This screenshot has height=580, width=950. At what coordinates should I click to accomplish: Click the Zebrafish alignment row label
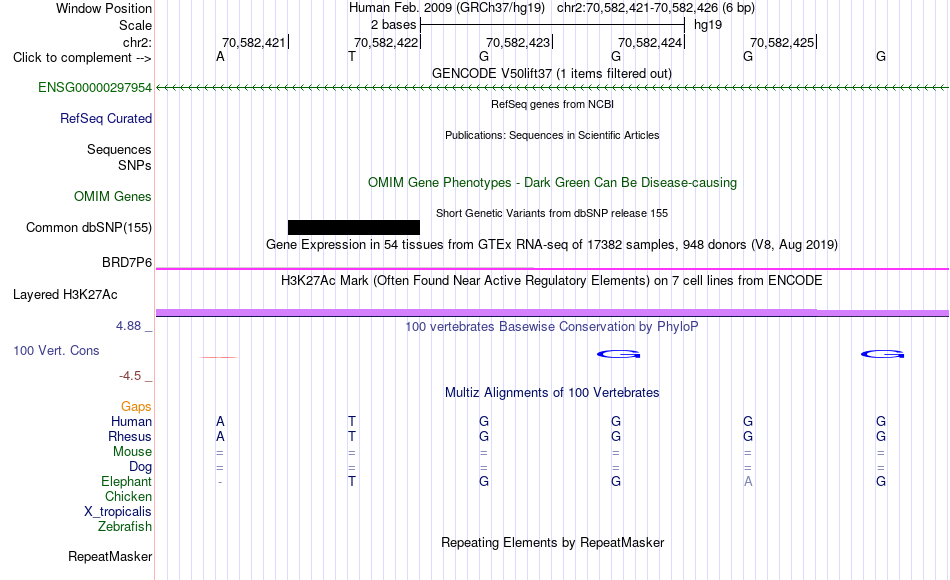pyautogui.click(x=125, y=527)
